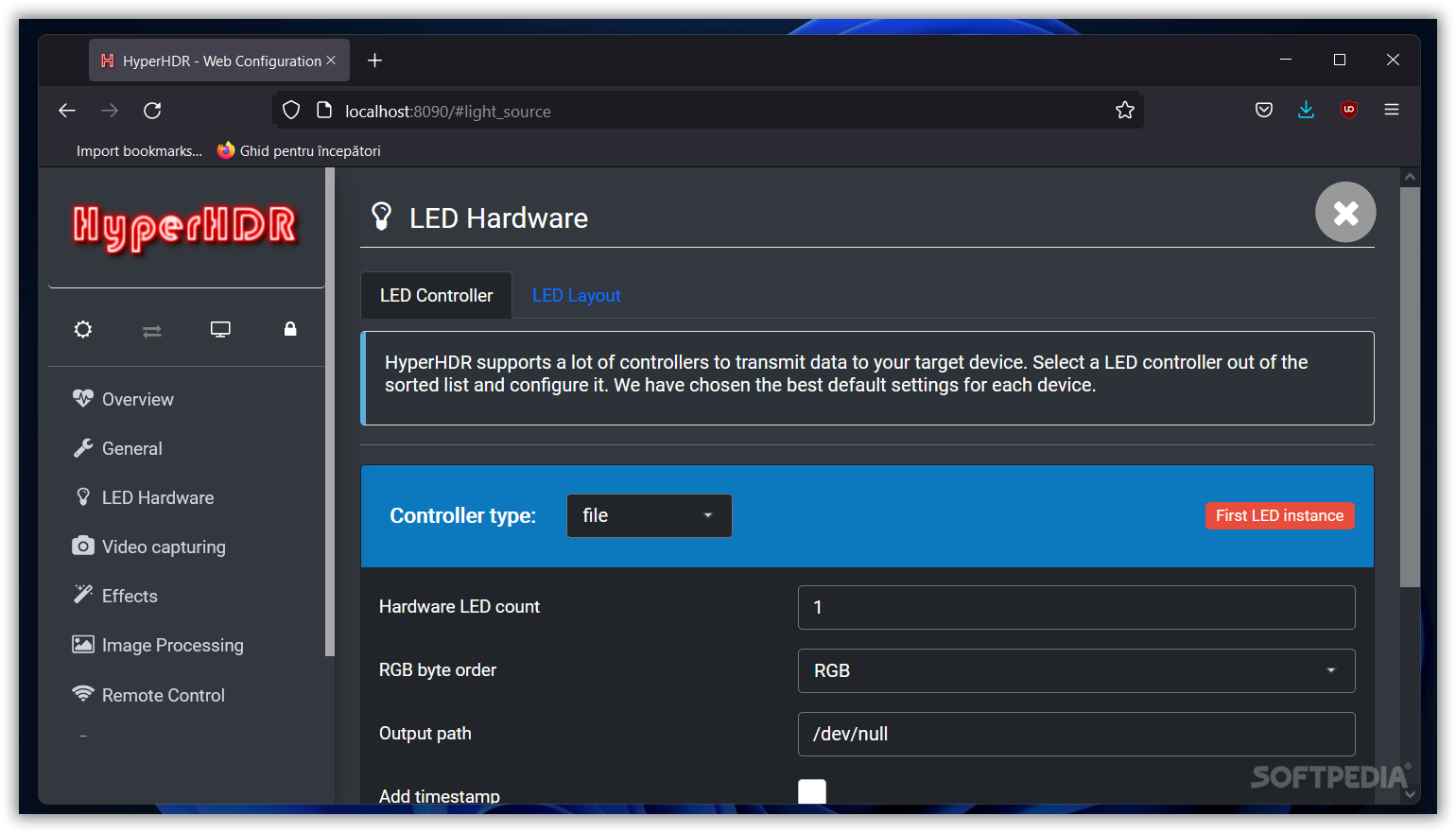Click the Import bookmarks... bookmark link
This screenshot has width=1456, height=833.
tap(139, 151)
